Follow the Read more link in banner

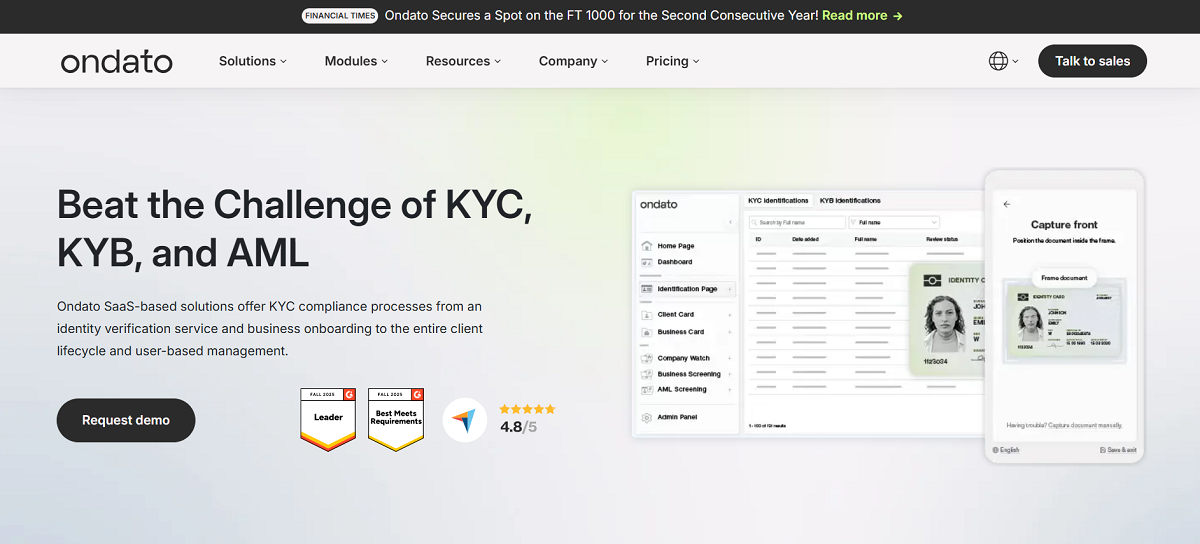pos(862,16)
